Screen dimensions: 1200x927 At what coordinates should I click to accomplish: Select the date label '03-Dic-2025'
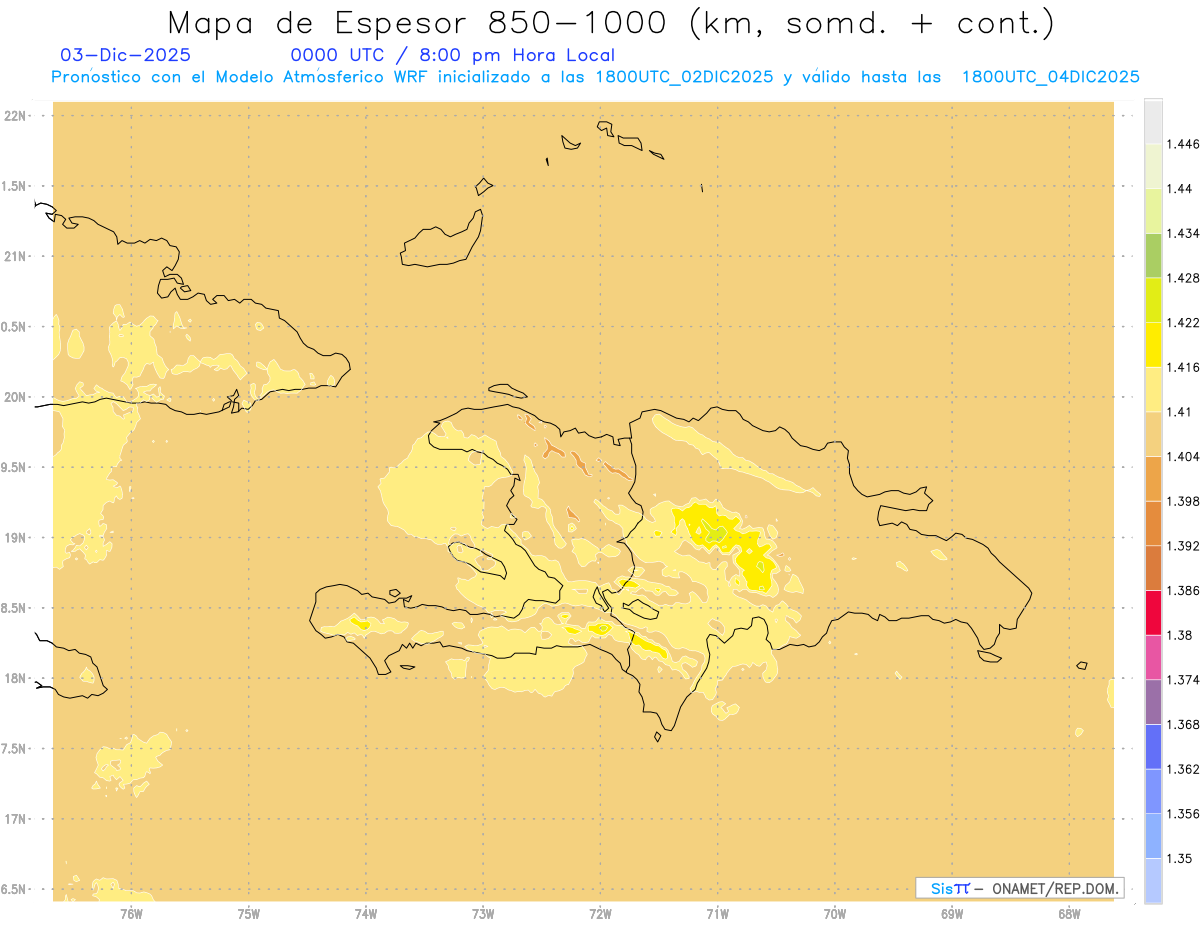(126, 55)
